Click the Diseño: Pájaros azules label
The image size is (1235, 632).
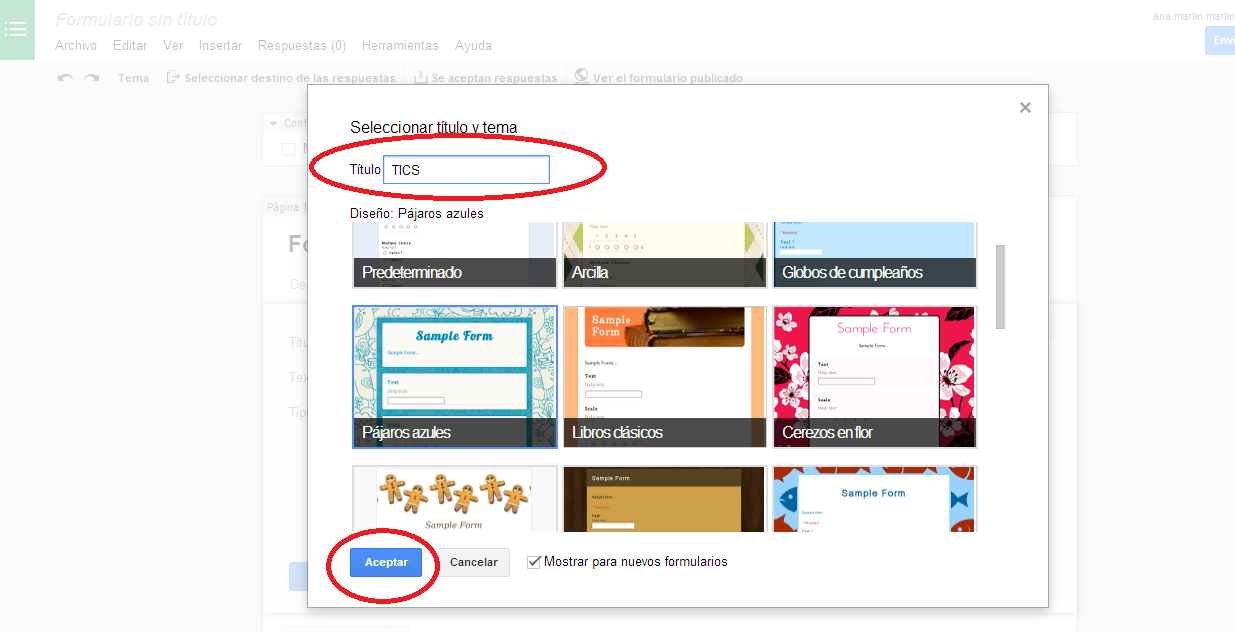coord(417,213)
